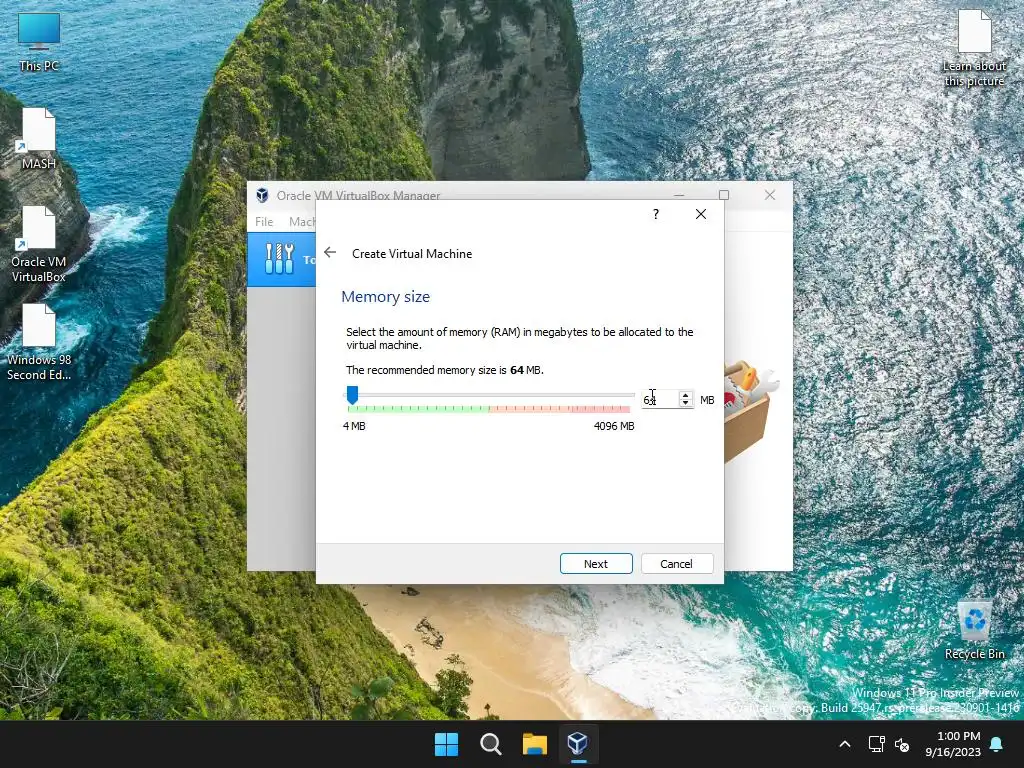Open the muted volume tray icon

click(902, 744)
